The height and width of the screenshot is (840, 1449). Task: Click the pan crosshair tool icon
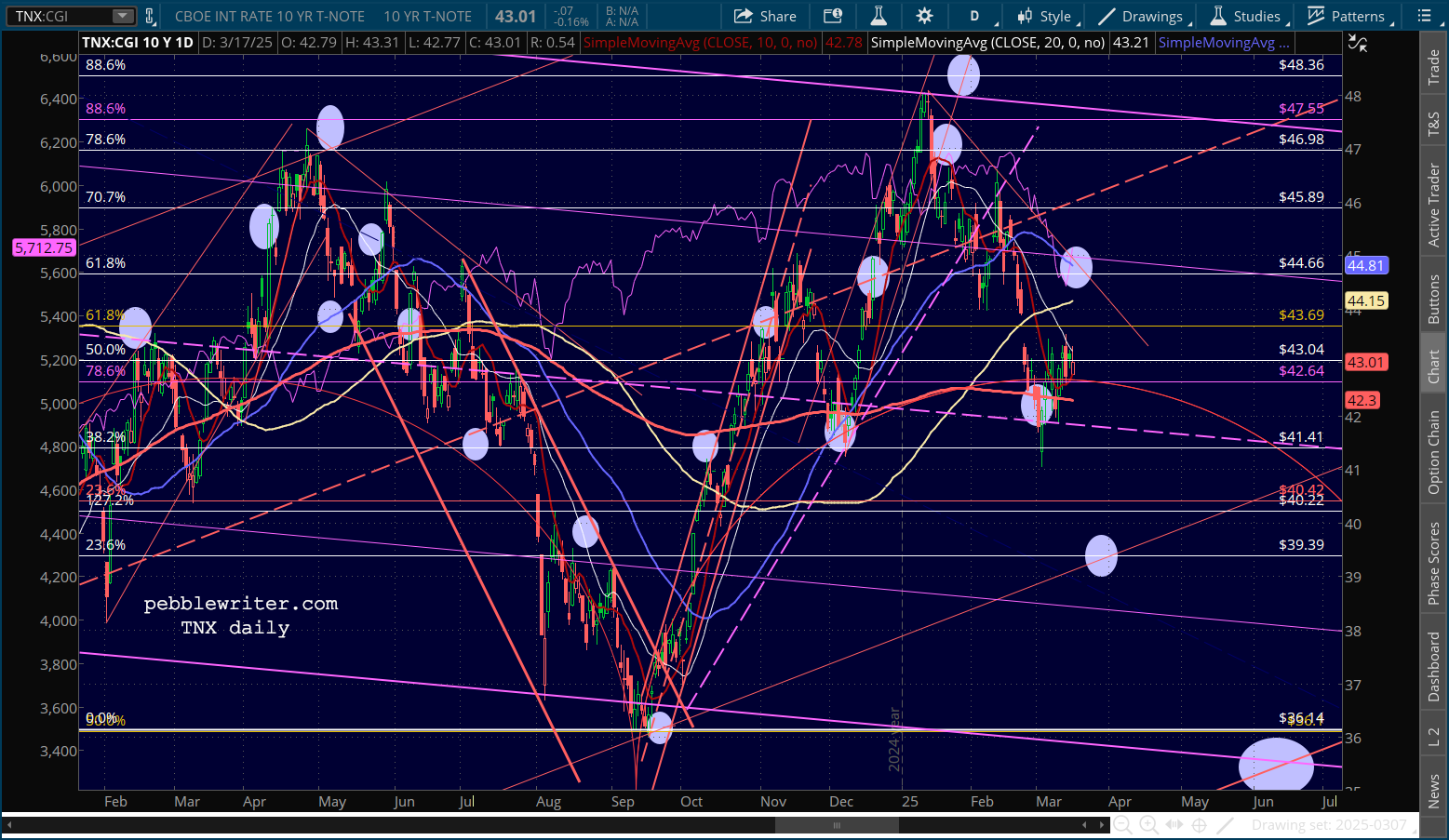pyautogui.click(x=1200, y=825)
